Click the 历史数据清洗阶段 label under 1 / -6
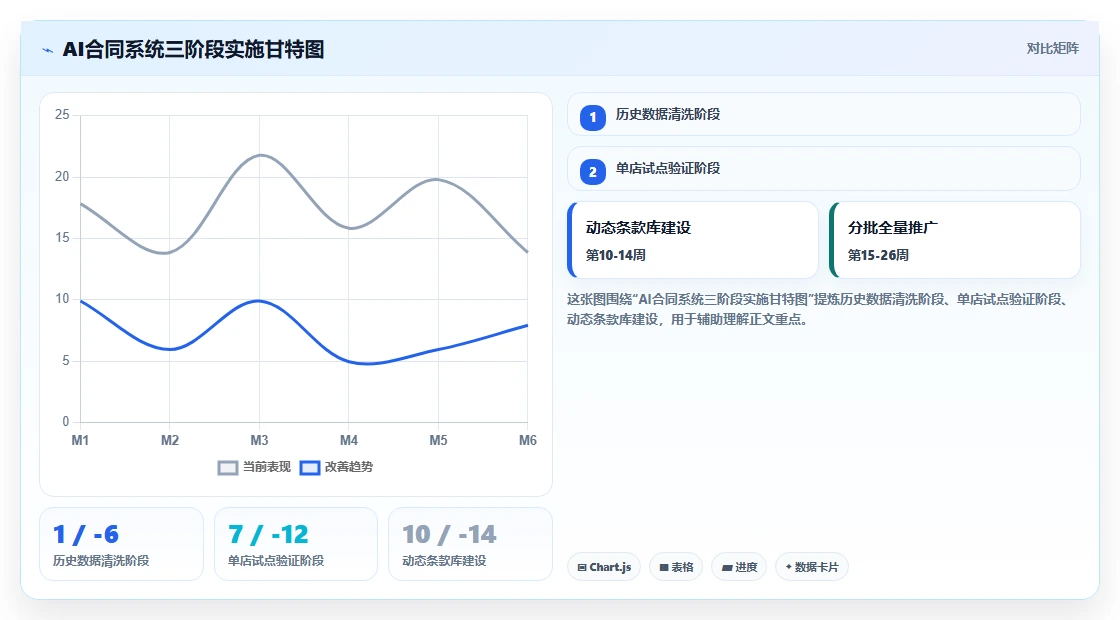 click(x=101, y=561)
